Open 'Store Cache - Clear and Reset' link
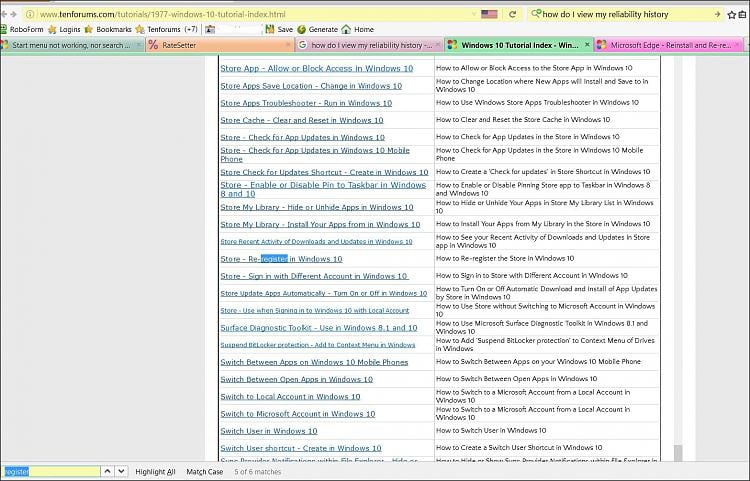 (x=302, y=120)
